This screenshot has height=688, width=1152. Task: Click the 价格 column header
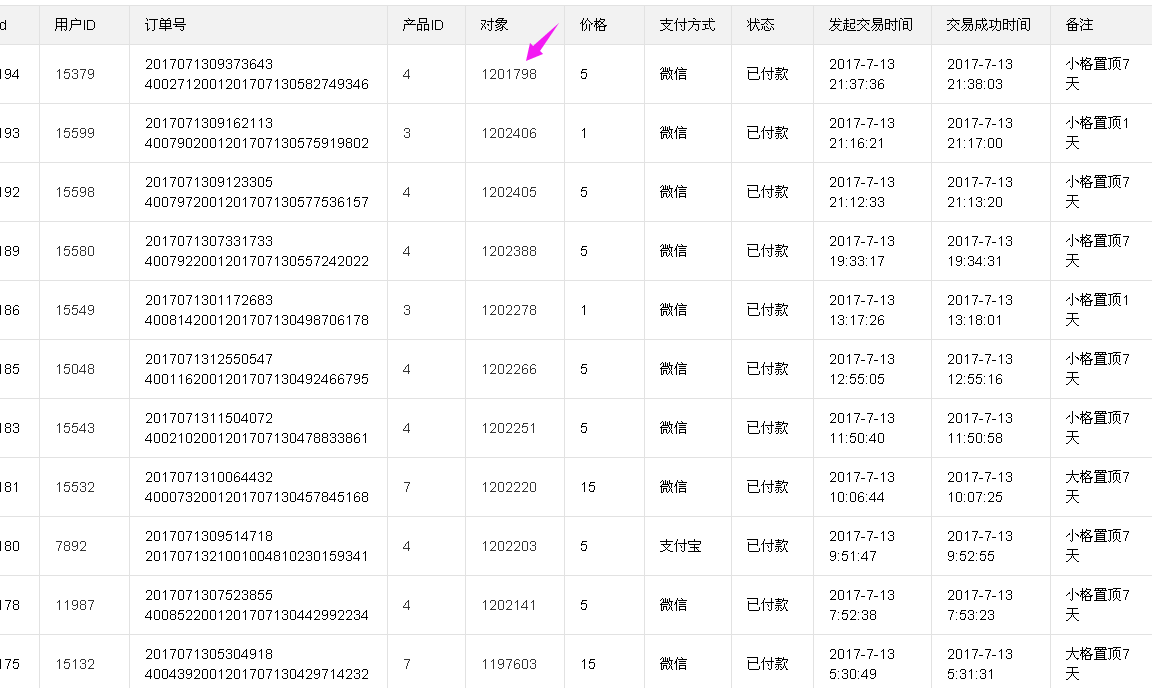point(593,25)
